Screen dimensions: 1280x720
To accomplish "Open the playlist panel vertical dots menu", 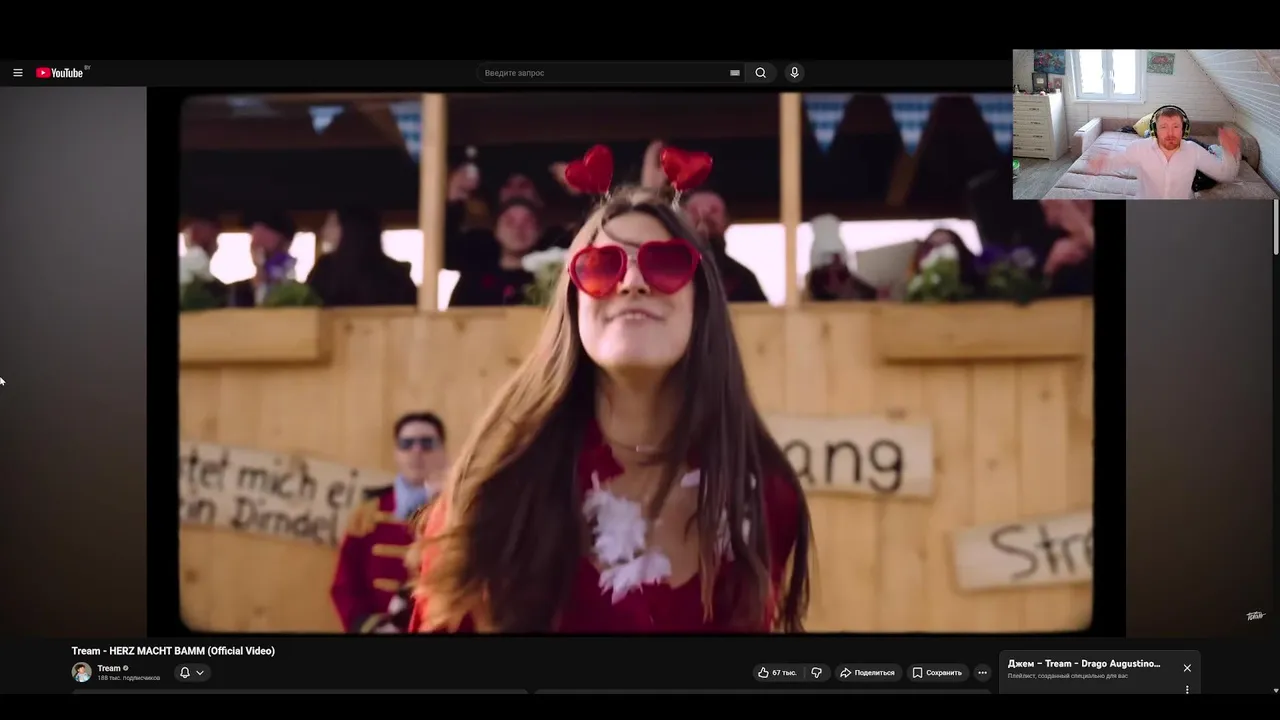I will coord(1187,689).
